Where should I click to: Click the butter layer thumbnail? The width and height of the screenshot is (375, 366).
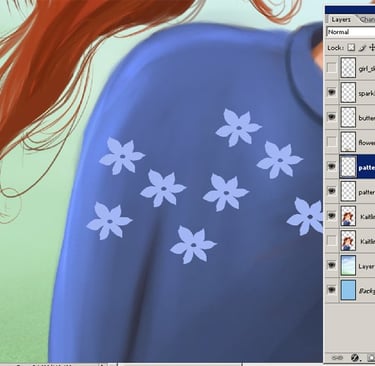[348, 117]
